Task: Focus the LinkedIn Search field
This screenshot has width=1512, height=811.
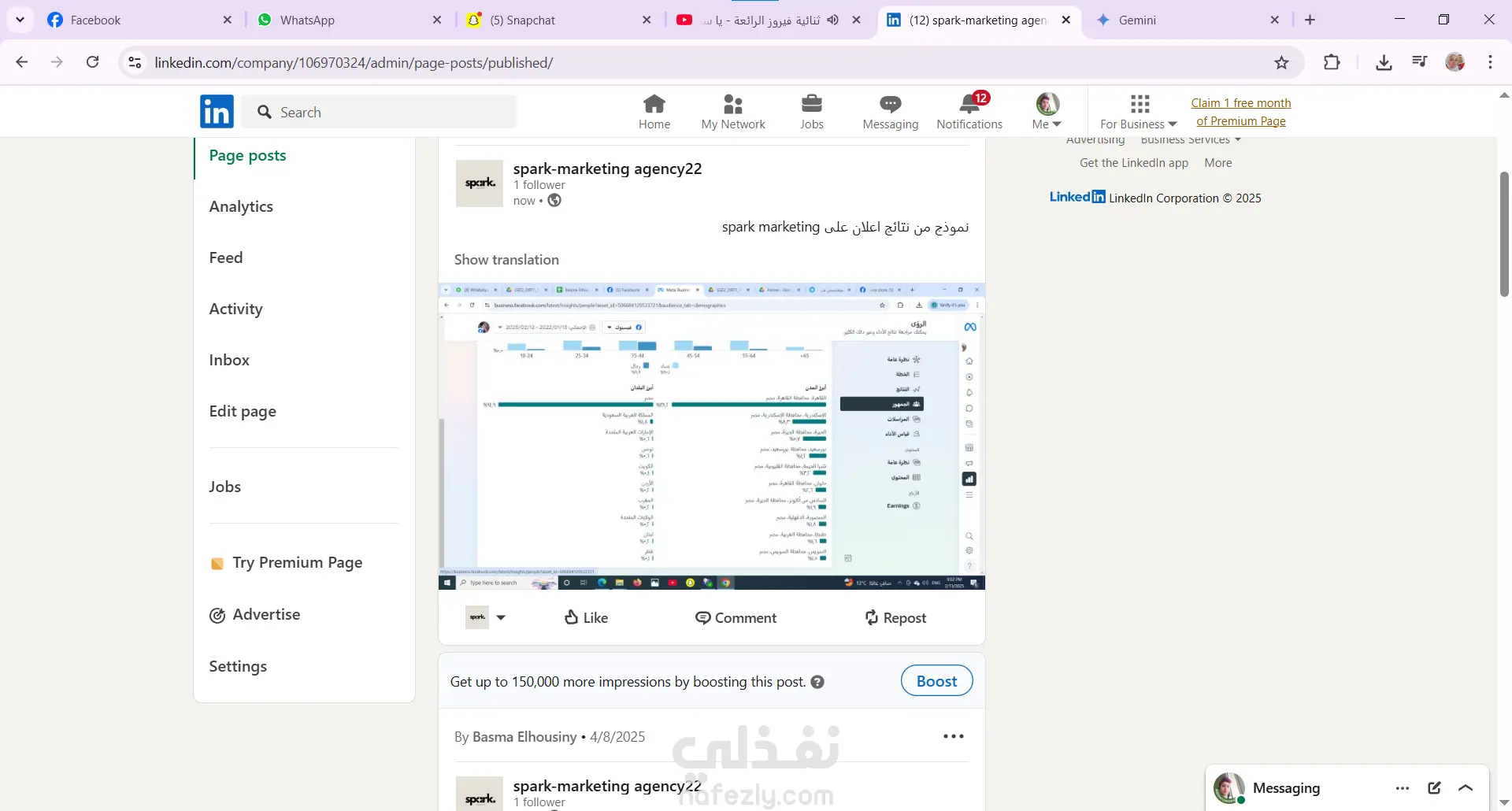Action: [x=380, y=112]
